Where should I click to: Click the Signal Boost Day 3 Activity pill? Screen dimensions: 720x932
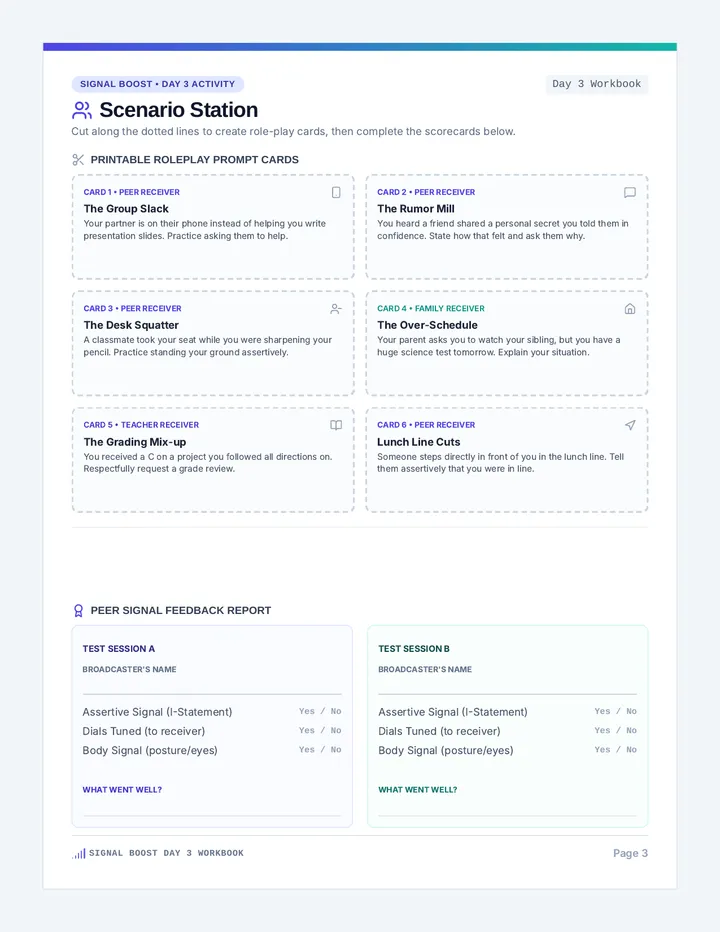(158, 84)
